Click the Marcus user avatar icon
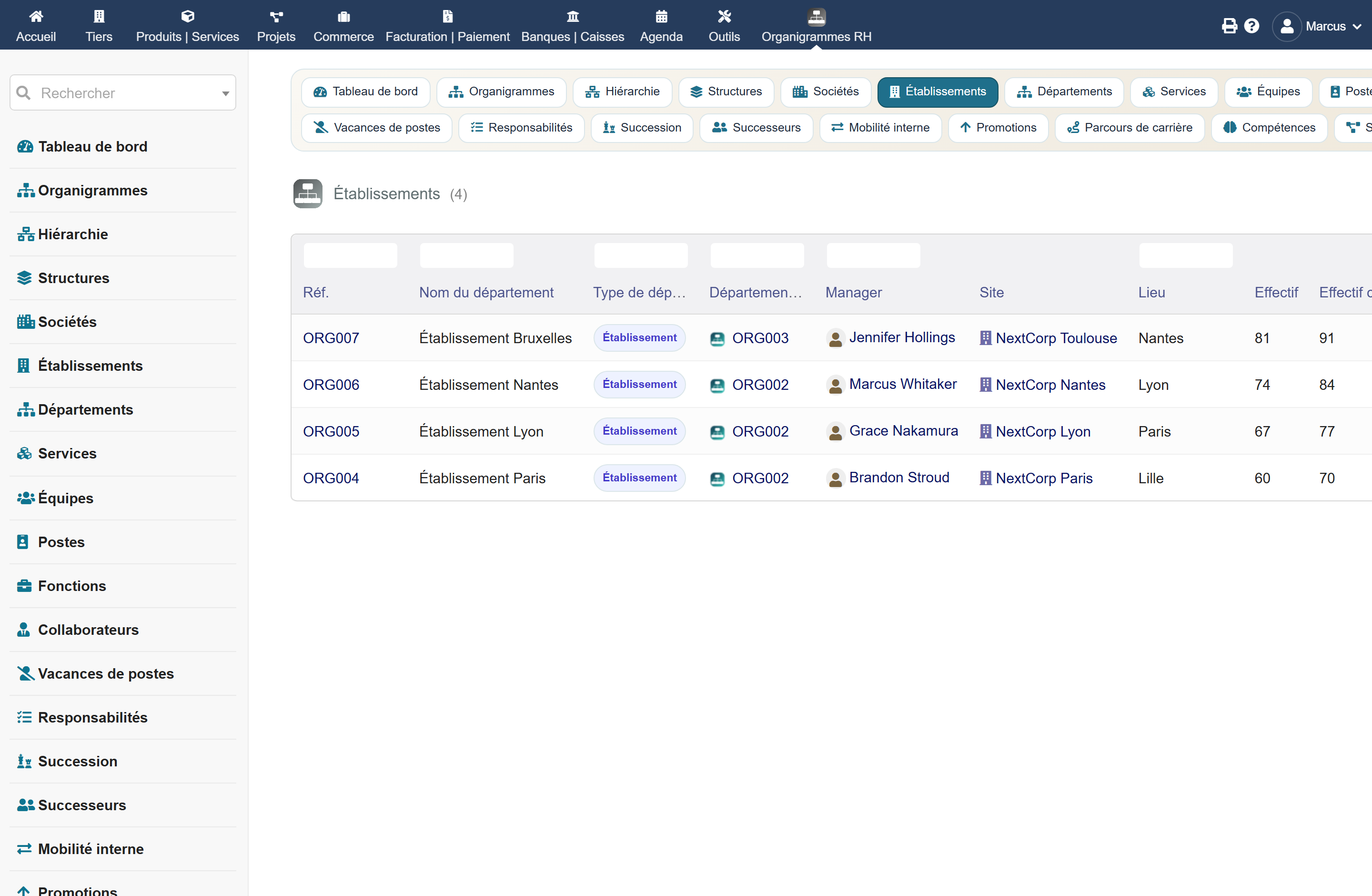Viewport: 1372px width, 896px height. [1286, 26]
